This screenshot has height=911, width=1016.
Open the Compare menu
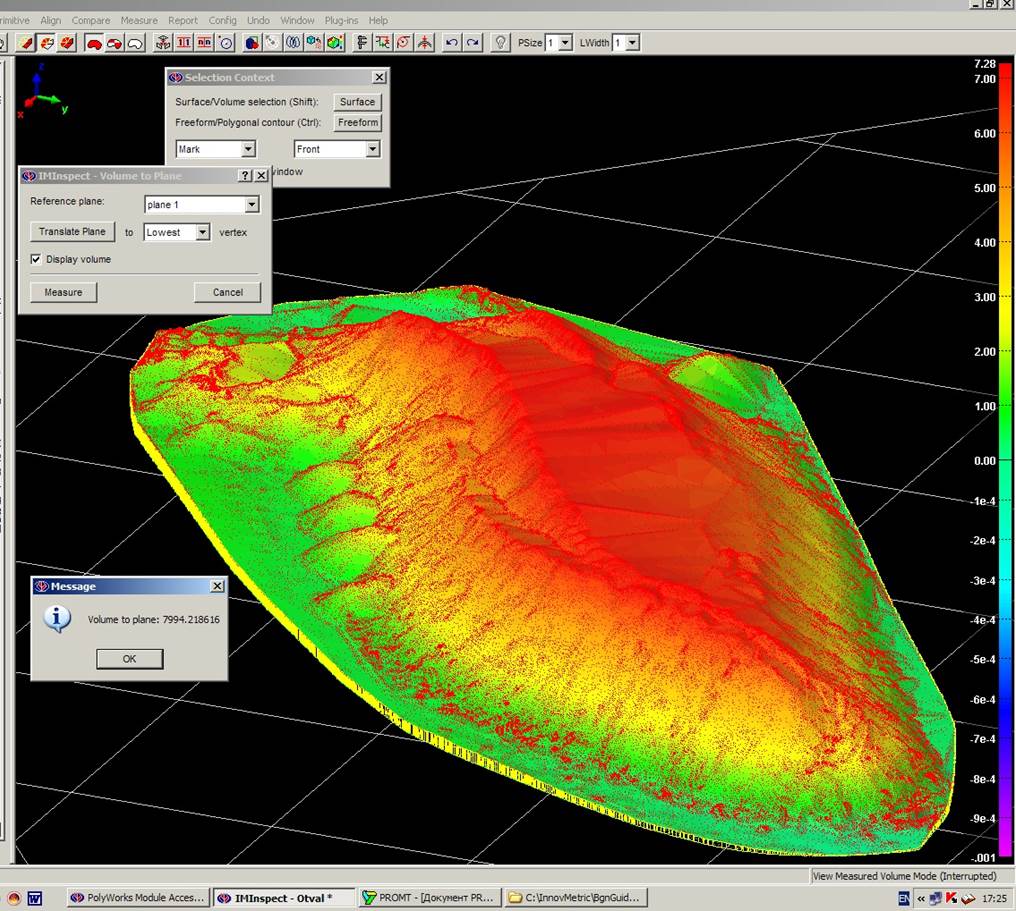click(91, 20)
